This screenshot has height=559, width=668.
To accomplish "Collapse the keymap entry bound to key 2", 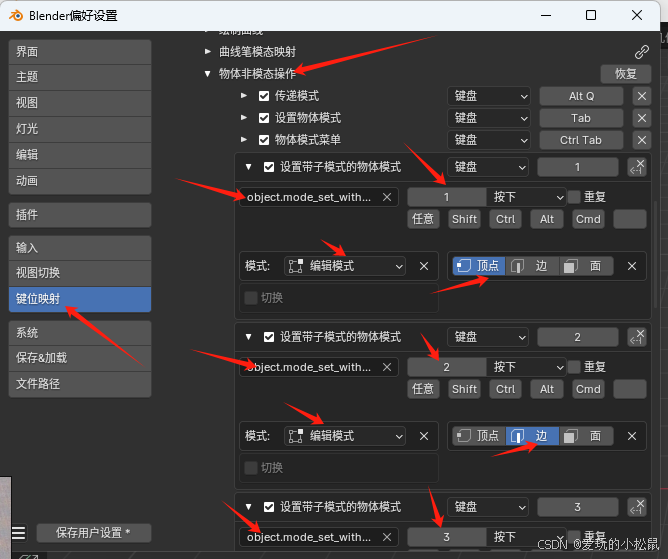I will tap(249, 337).
